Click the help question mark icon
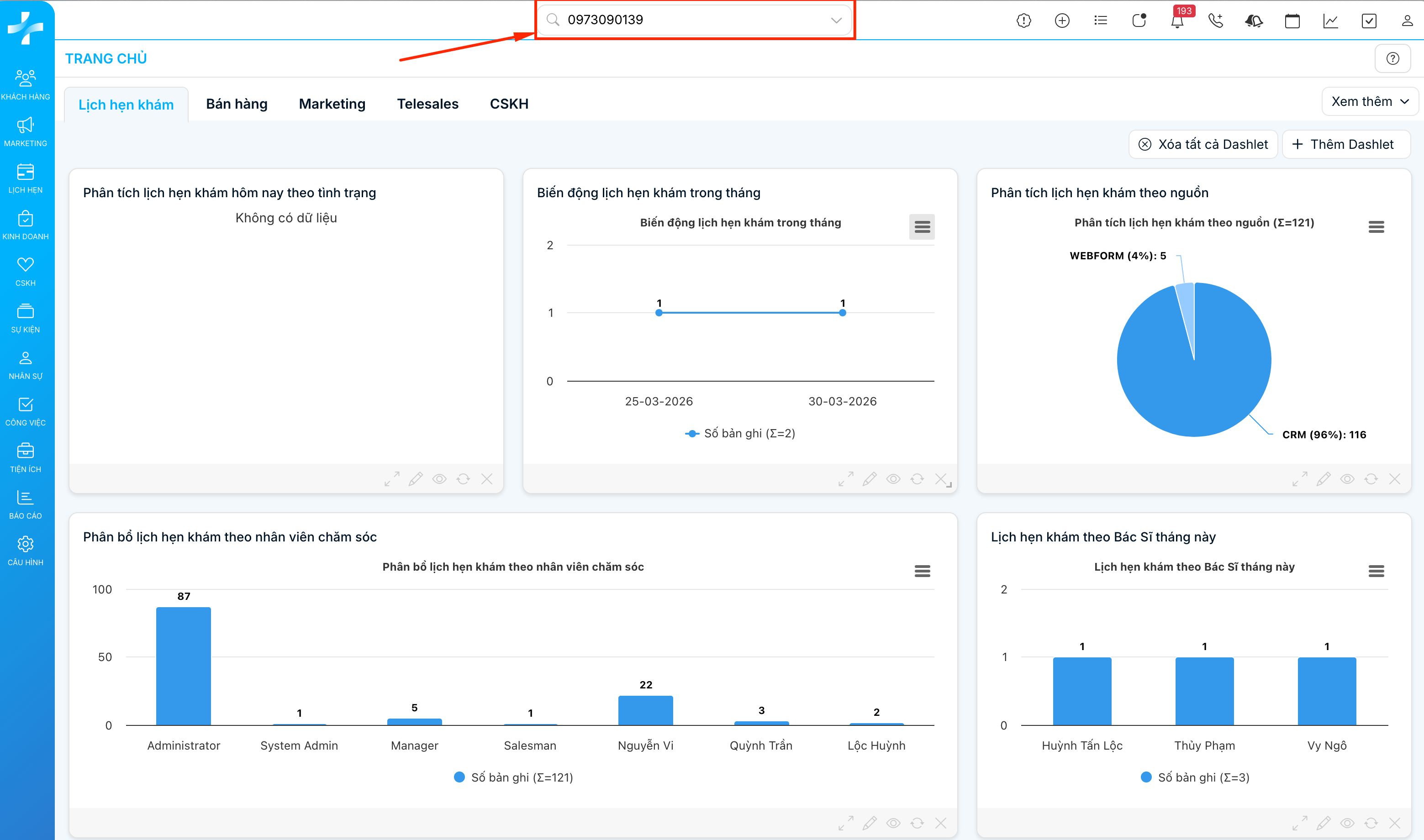Viewport: 1424px width, 840px height. 1393,58
